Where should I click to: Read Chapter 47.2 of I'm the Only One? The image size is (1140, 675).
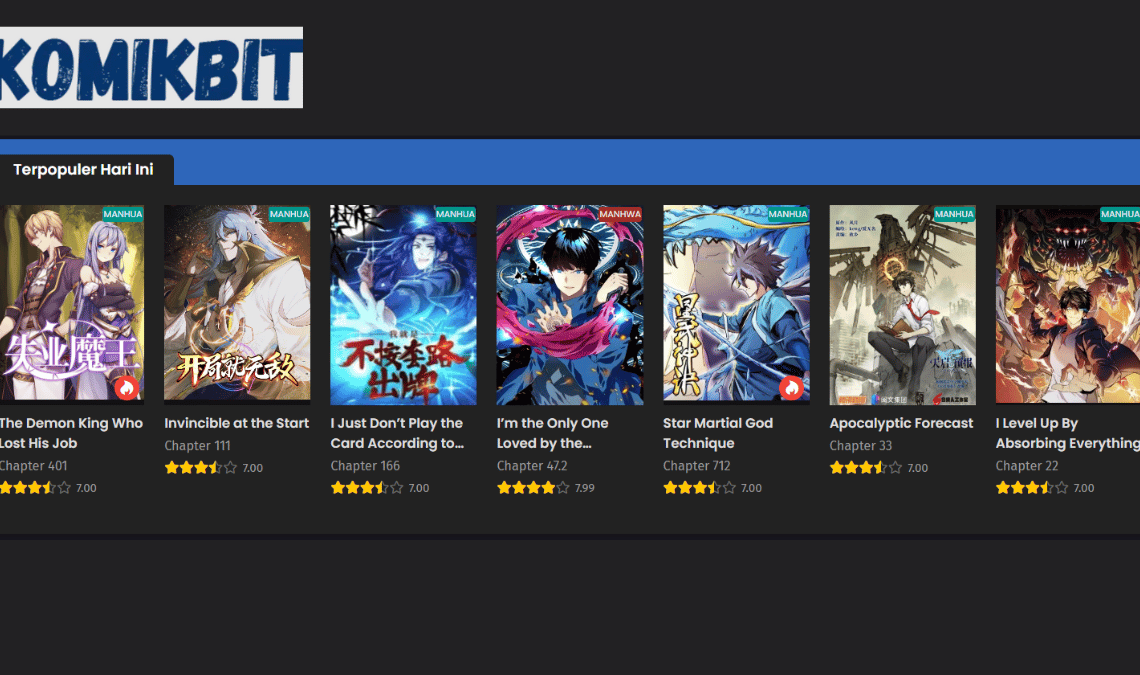pyautogui.click(x=531, y=466)
